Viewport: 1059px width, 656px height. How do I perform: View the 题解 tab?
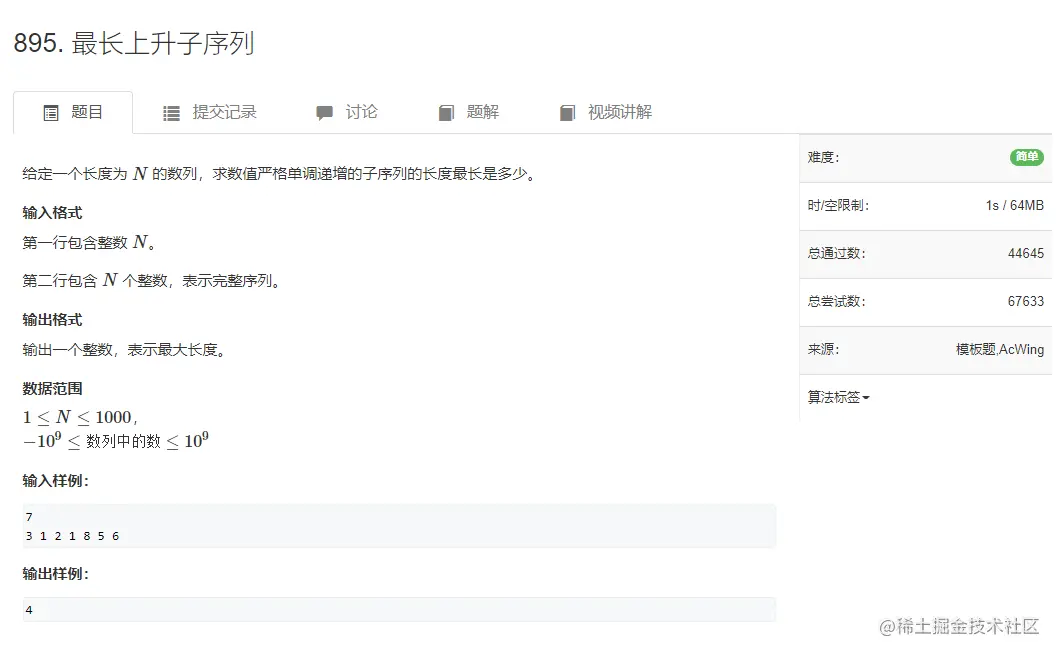click(480, 112)
